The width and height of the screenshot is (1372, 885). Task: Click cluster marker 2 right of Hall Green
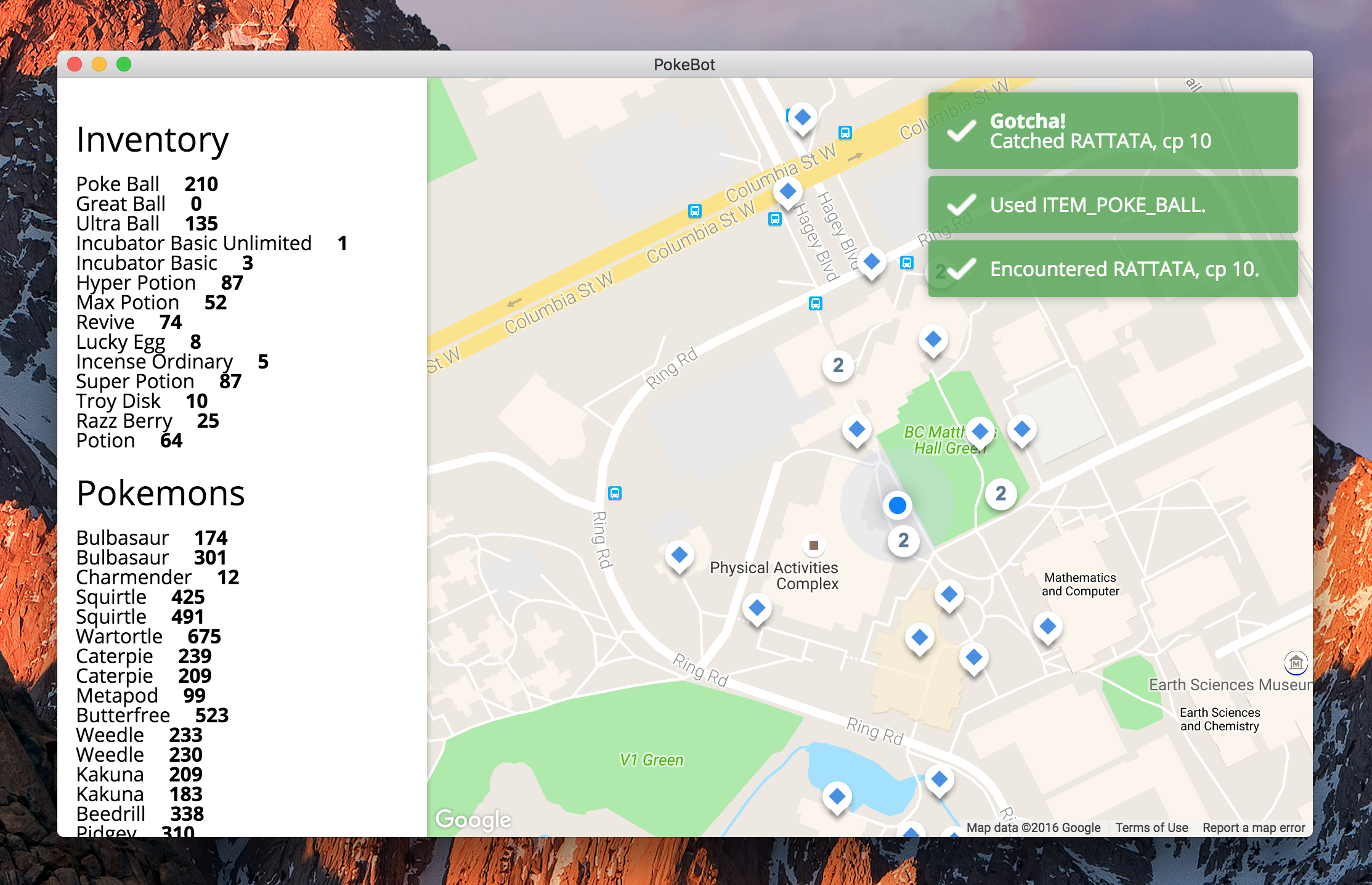click(x=1001, y=493)
